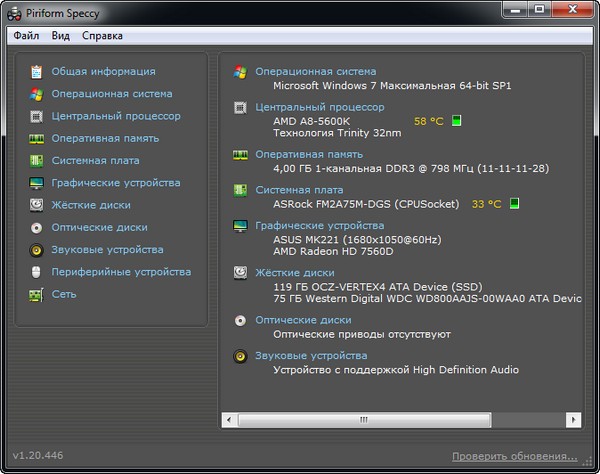Click the horizontal scrollbar left arrow
The height and width of the screenshot is (474, 600).
click(231, 420)
